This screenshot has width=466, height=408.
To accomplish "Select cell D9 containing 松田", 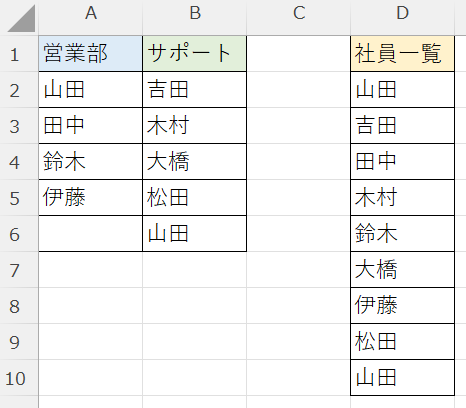I will (402, 342).
